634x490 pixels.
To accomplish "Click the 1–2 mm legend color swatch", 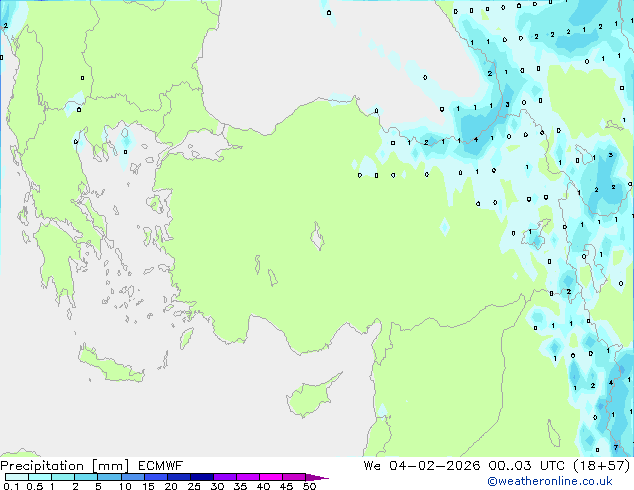I will [63, 477].
